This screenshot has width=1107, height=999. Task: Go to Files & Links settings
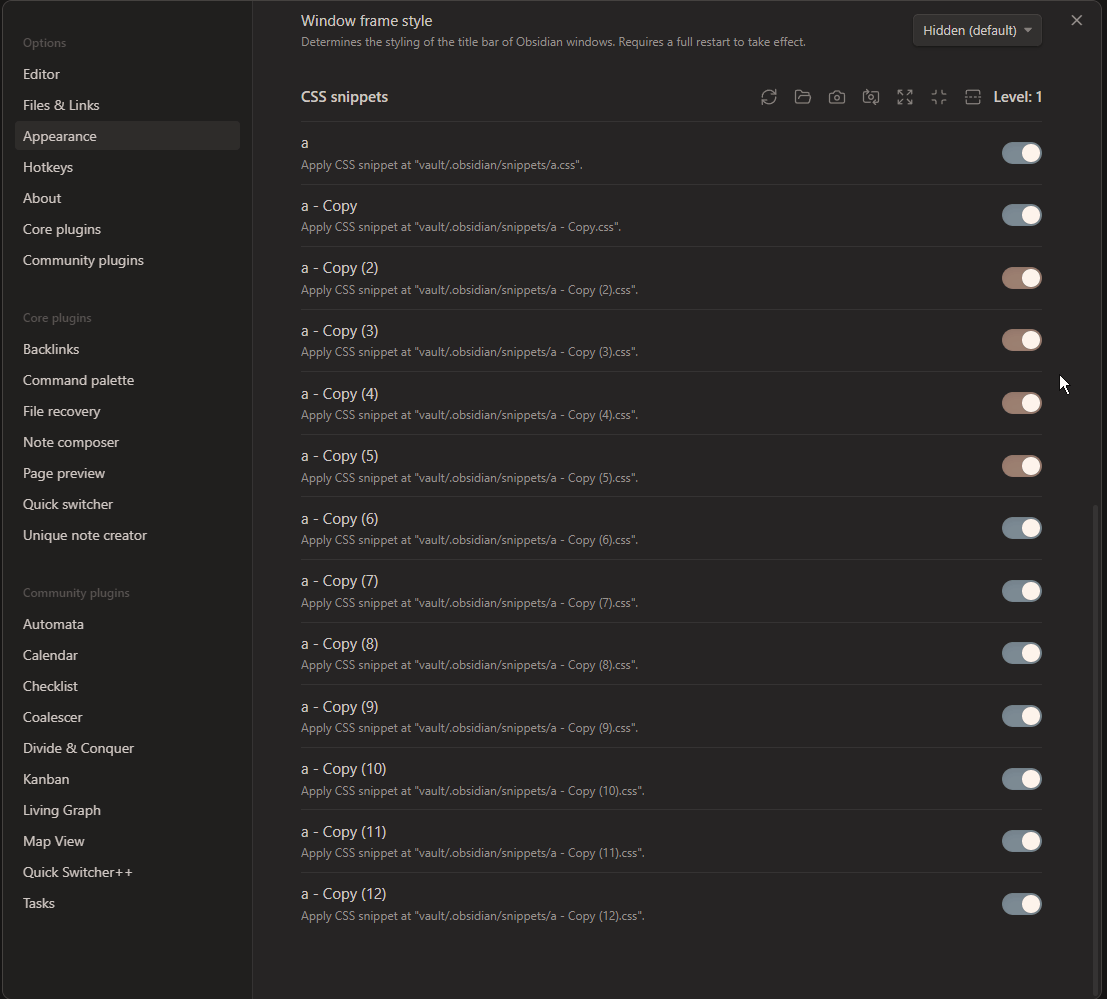(x=127, y=105)
